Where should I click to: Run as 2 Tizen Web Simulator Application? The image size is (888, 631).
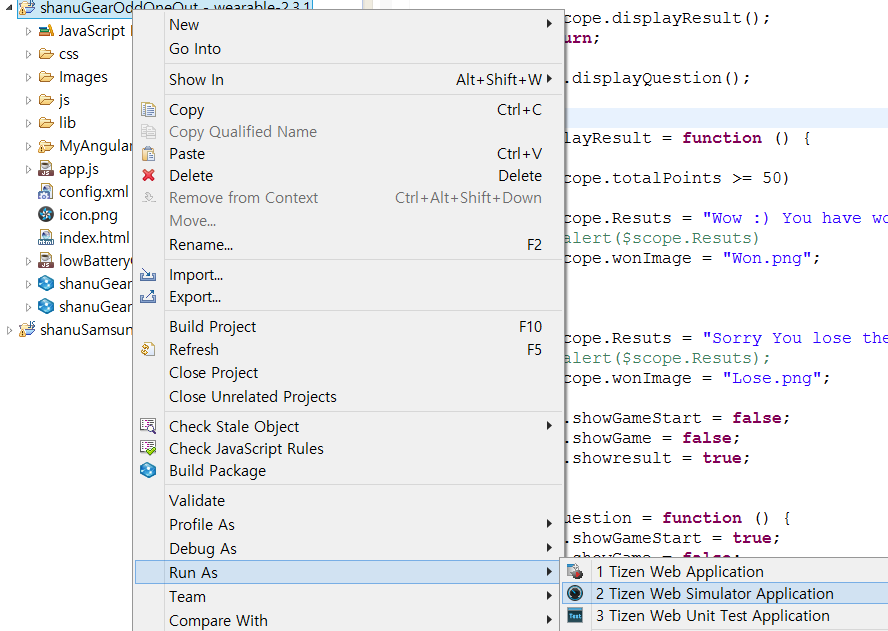[x=725, y=593]
